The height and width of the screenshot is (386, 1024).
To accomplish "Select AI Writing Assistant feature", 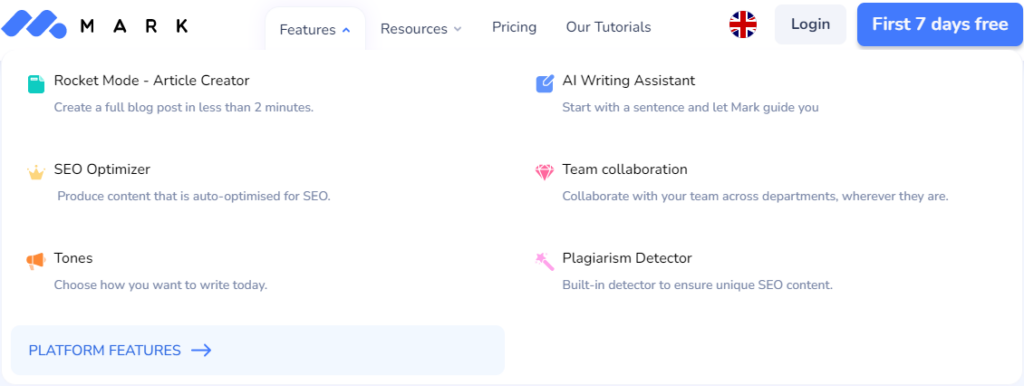I will [629, 81].
